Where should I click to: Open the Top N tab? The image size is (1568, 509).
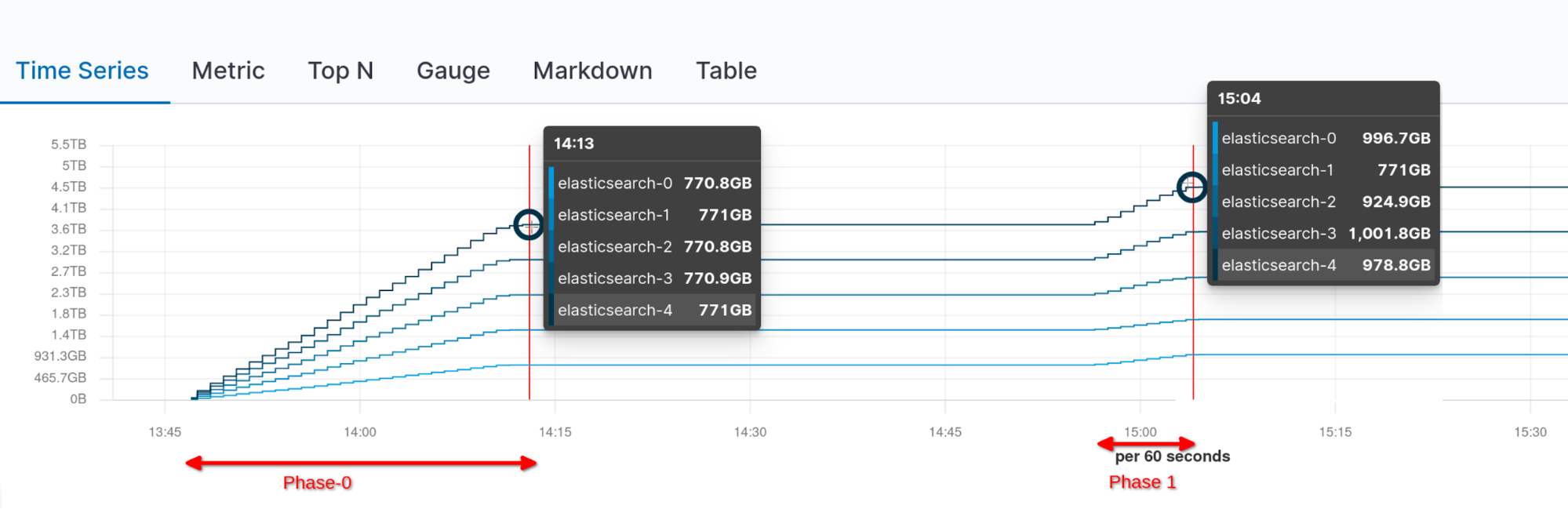coord(340,71)
